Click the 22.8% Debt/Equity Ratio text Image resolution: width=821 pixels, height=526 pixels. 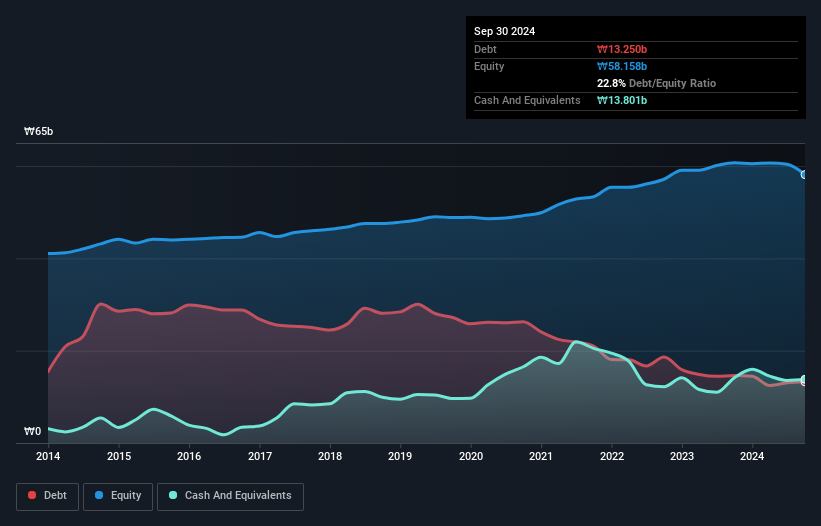[x=657, y=83]
